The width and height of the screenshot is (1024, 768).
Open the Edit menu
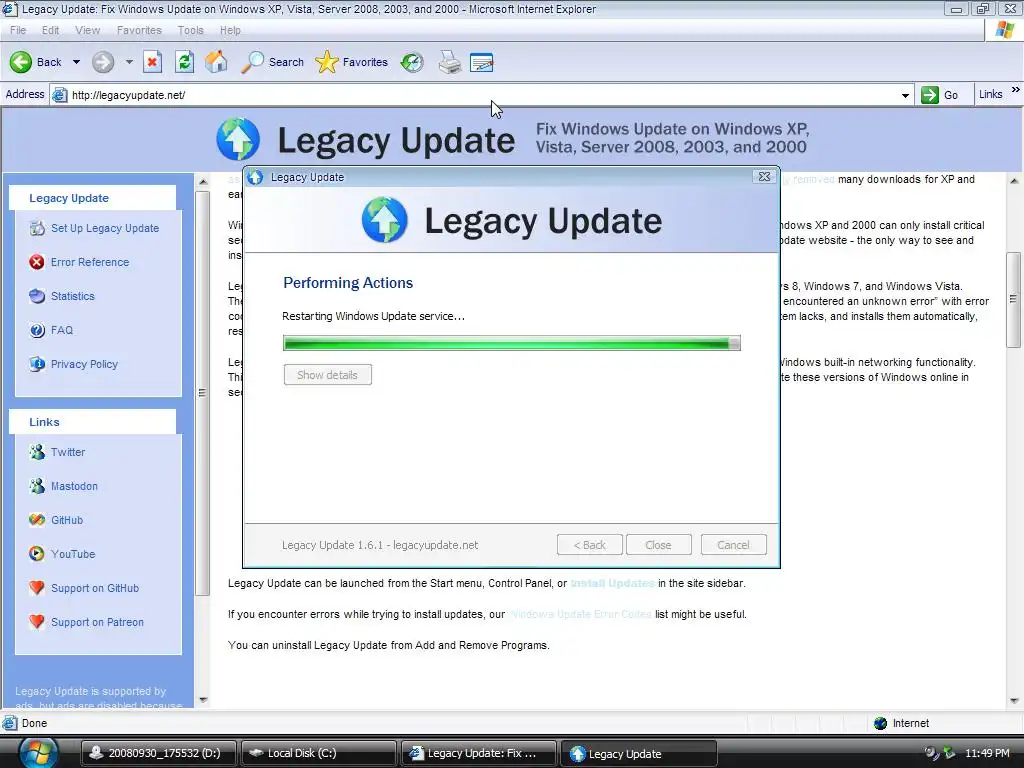tap(50, 30)
